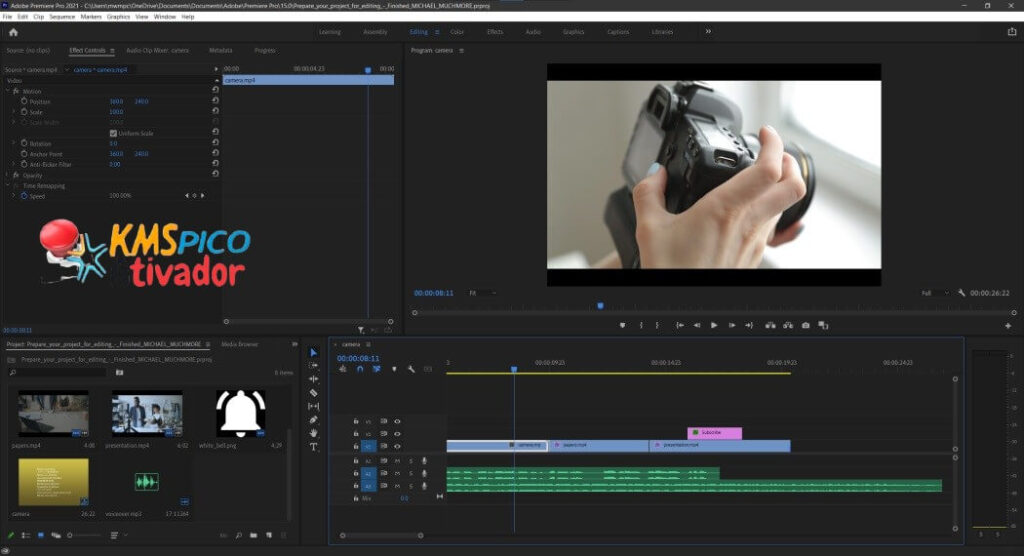Click the Program Monitor playhead marker

(x=600, y=306)
